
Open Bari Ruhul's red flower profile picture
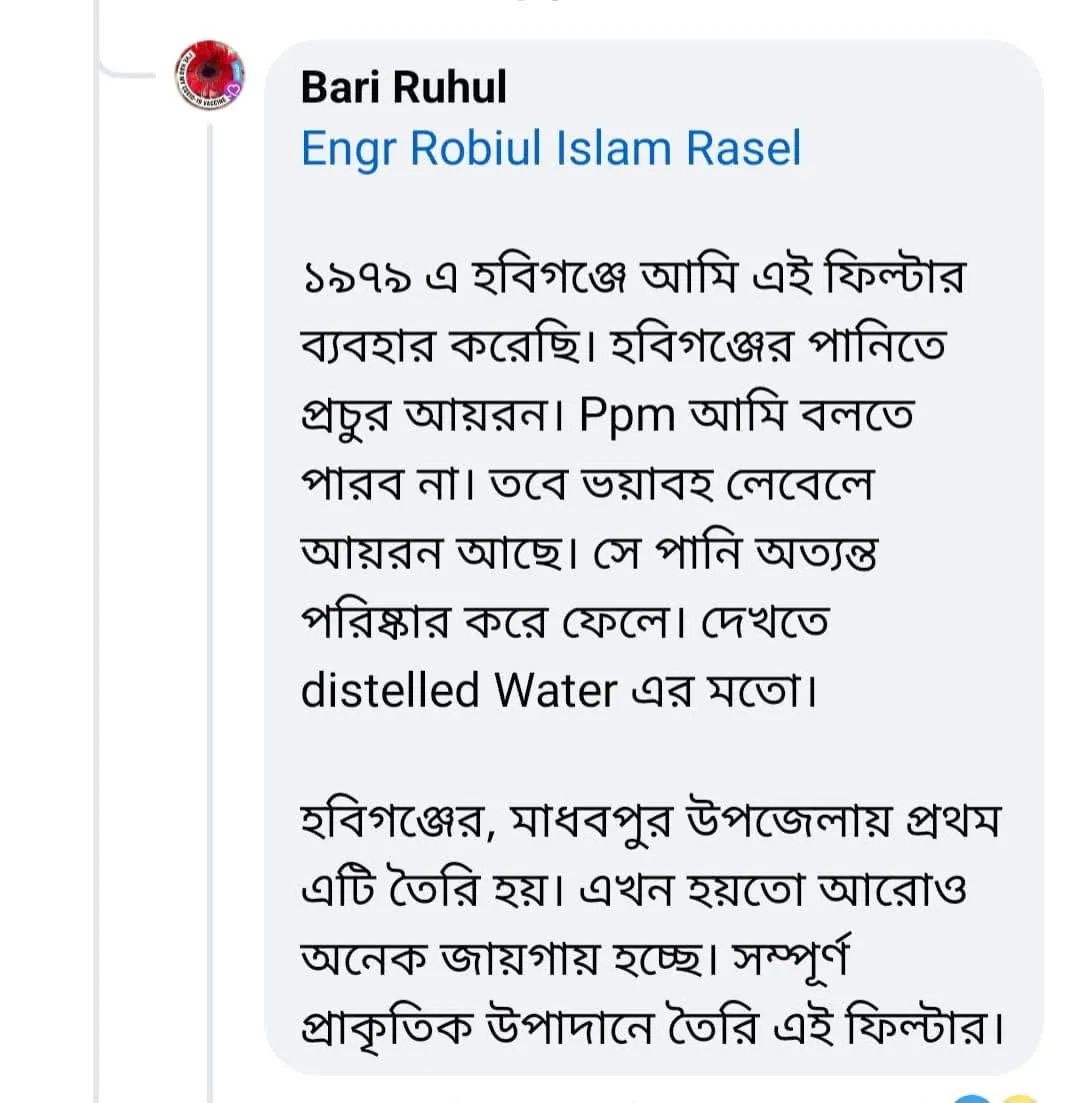coord(210,75)
